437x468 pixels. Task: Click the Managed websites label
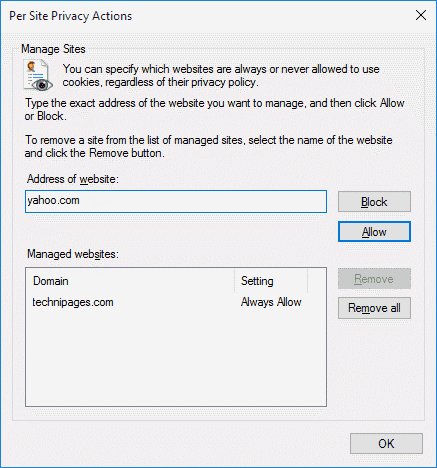[x=73, y=254]
